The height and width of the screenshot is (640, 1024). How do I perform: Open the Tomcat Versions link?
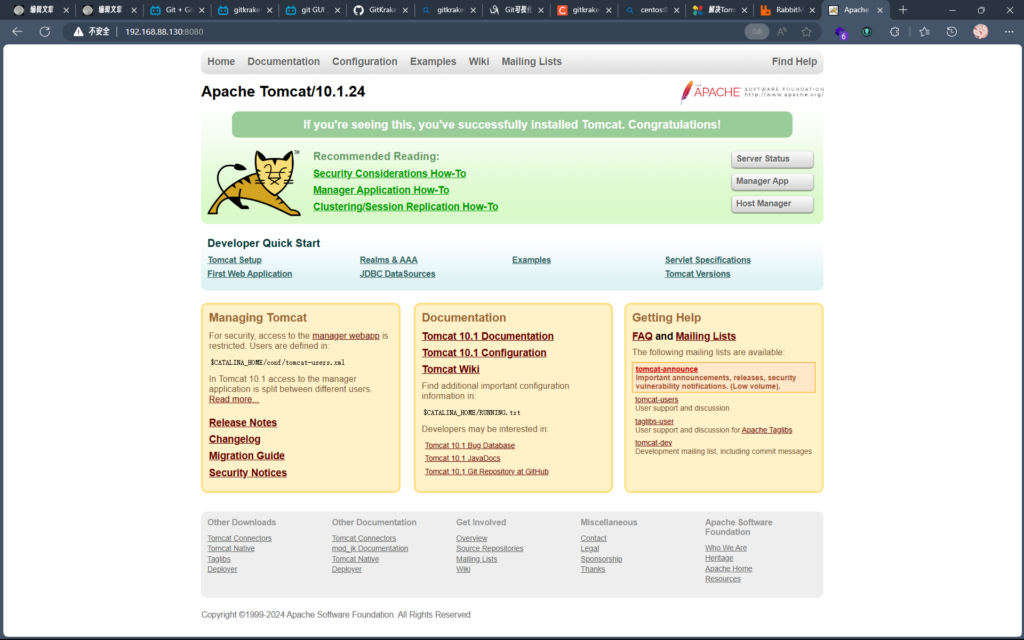tap(697, 274)
